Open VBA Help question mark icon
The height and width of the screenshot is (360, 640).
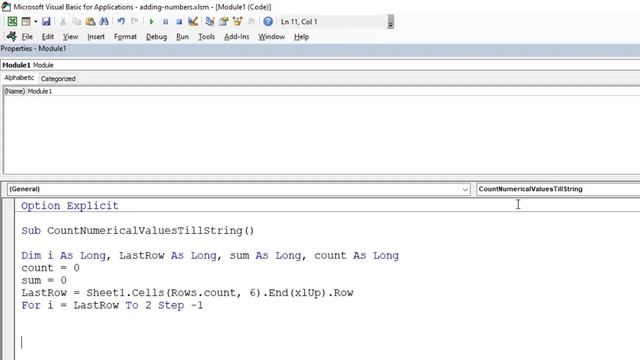(x=268, y=22)
